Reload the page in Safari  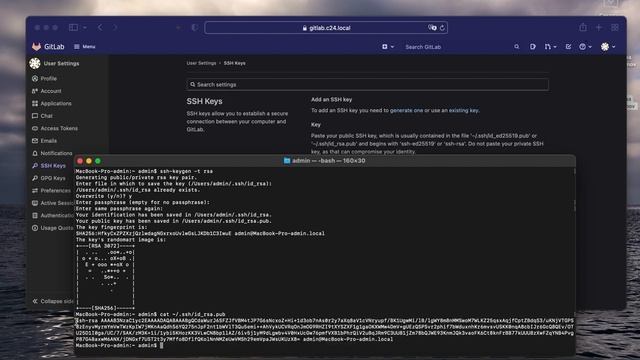(x=442, y=28)
